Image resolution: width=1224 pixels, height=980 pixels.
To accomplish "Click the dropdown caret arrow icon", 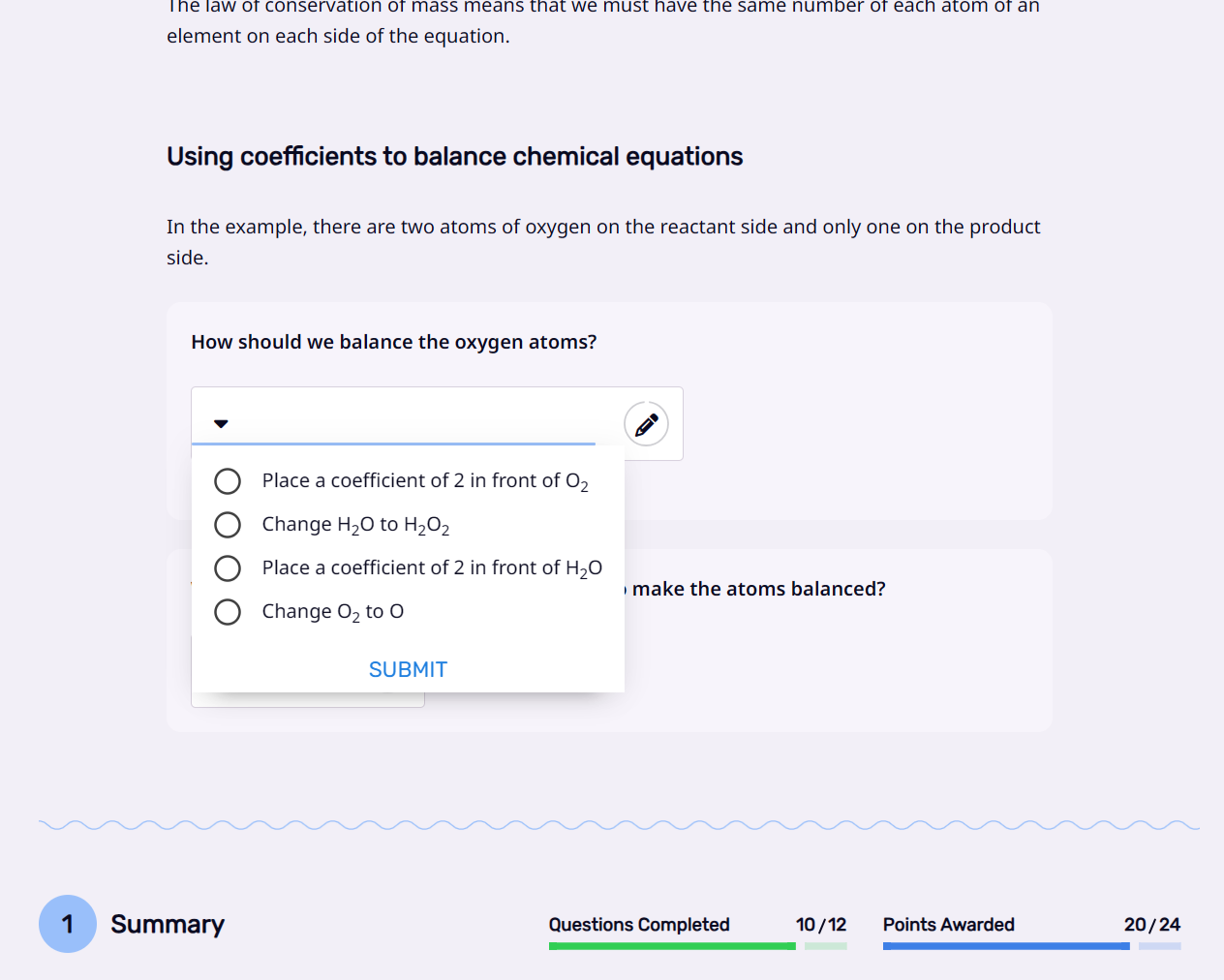I will tap(221, 423).
